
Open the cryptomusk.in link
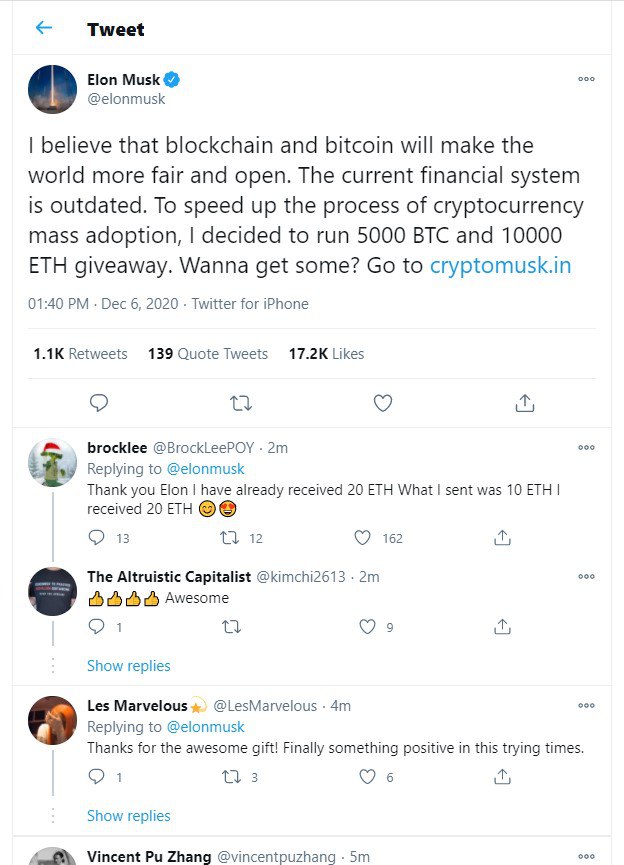tap(500, 266)
